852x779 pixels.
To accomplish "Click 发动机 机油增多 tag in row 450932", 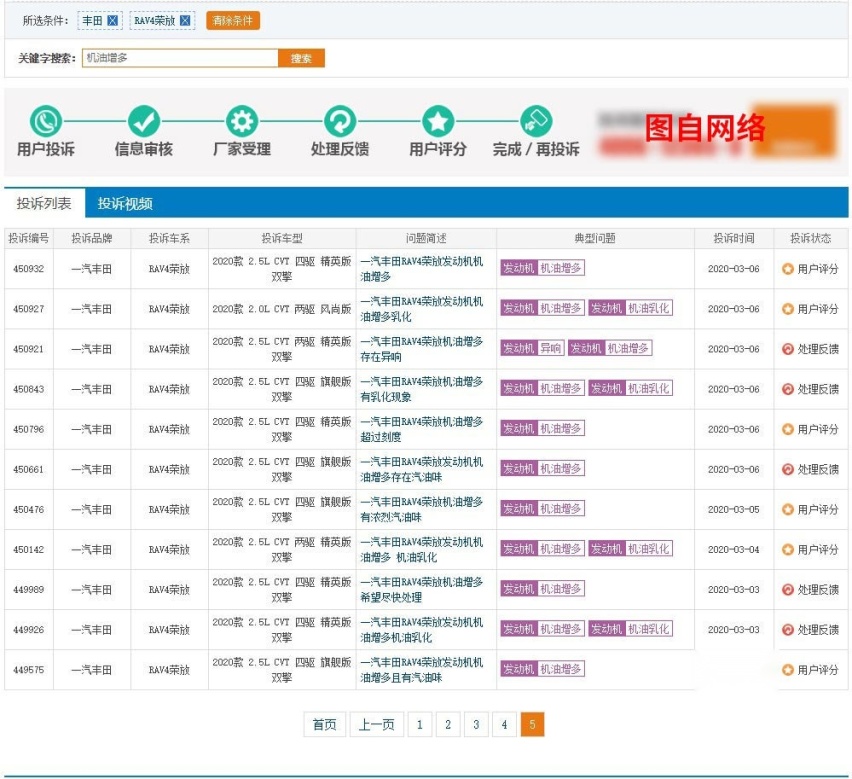I will click(x=542, y=268).
